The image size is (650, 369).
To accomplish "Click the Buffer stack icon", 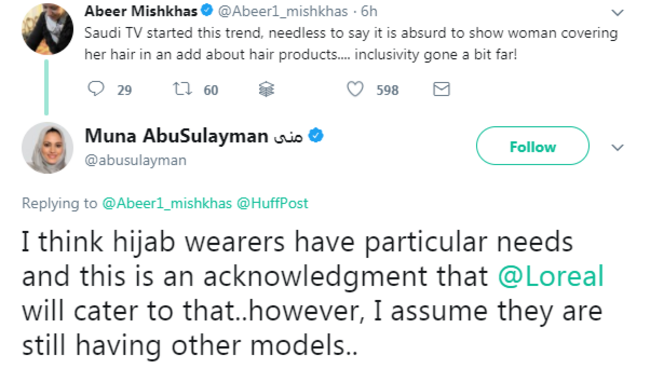I will (266, 89).
